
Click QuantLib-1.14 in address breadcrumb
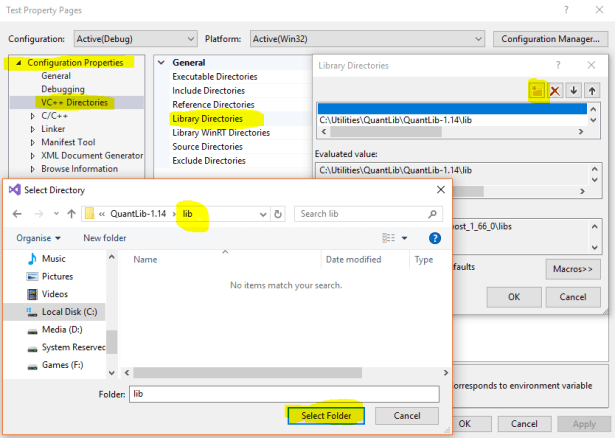point(138,214)
